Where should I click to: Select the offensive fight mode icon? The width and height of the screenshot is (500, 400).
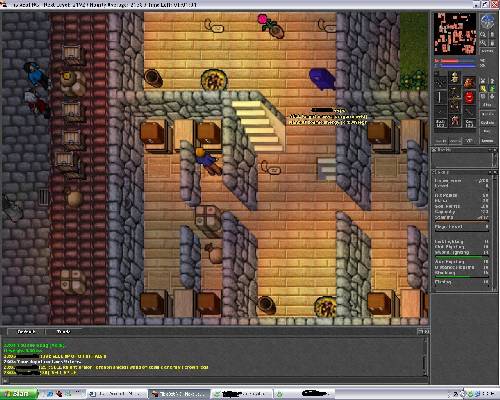click(x=483, y=81)
